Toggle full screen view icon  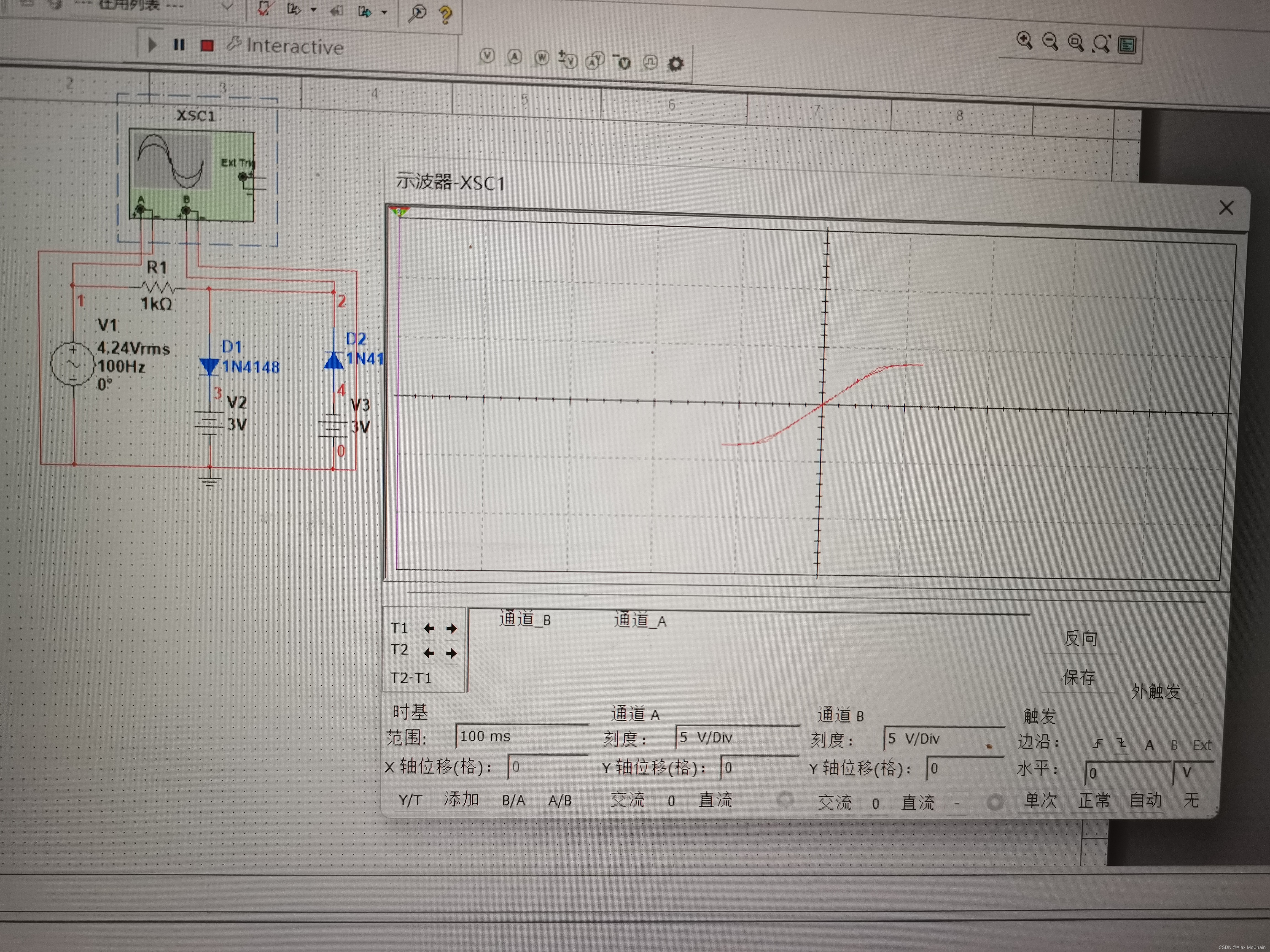tap(1127, 45)
